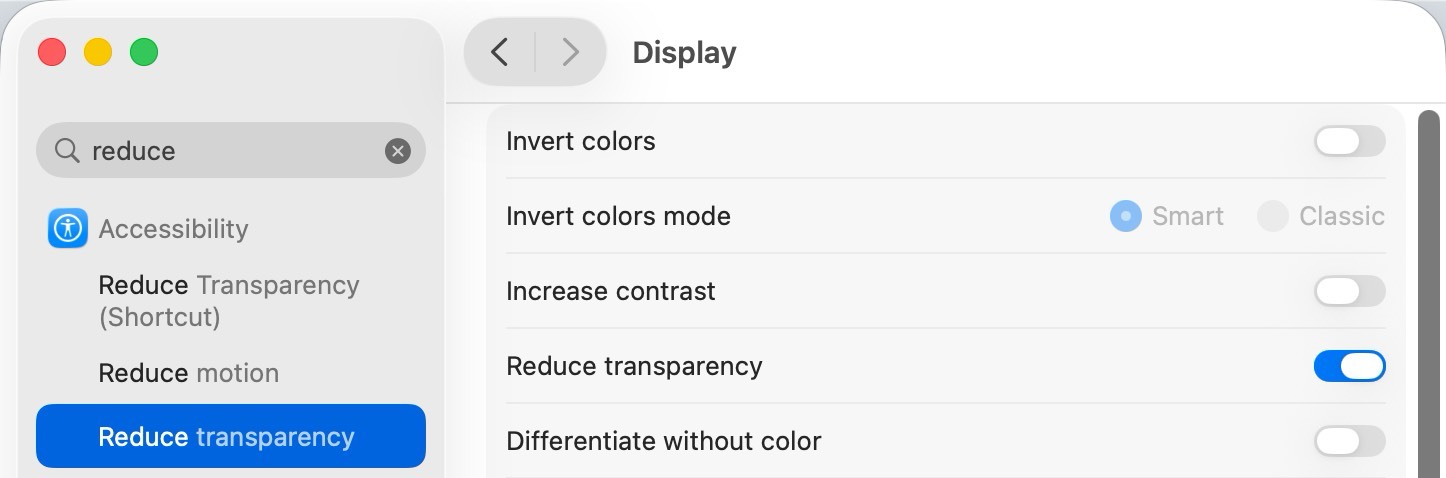Turn on Differentiate without color
The image size is (1446, 478).
1349,441
